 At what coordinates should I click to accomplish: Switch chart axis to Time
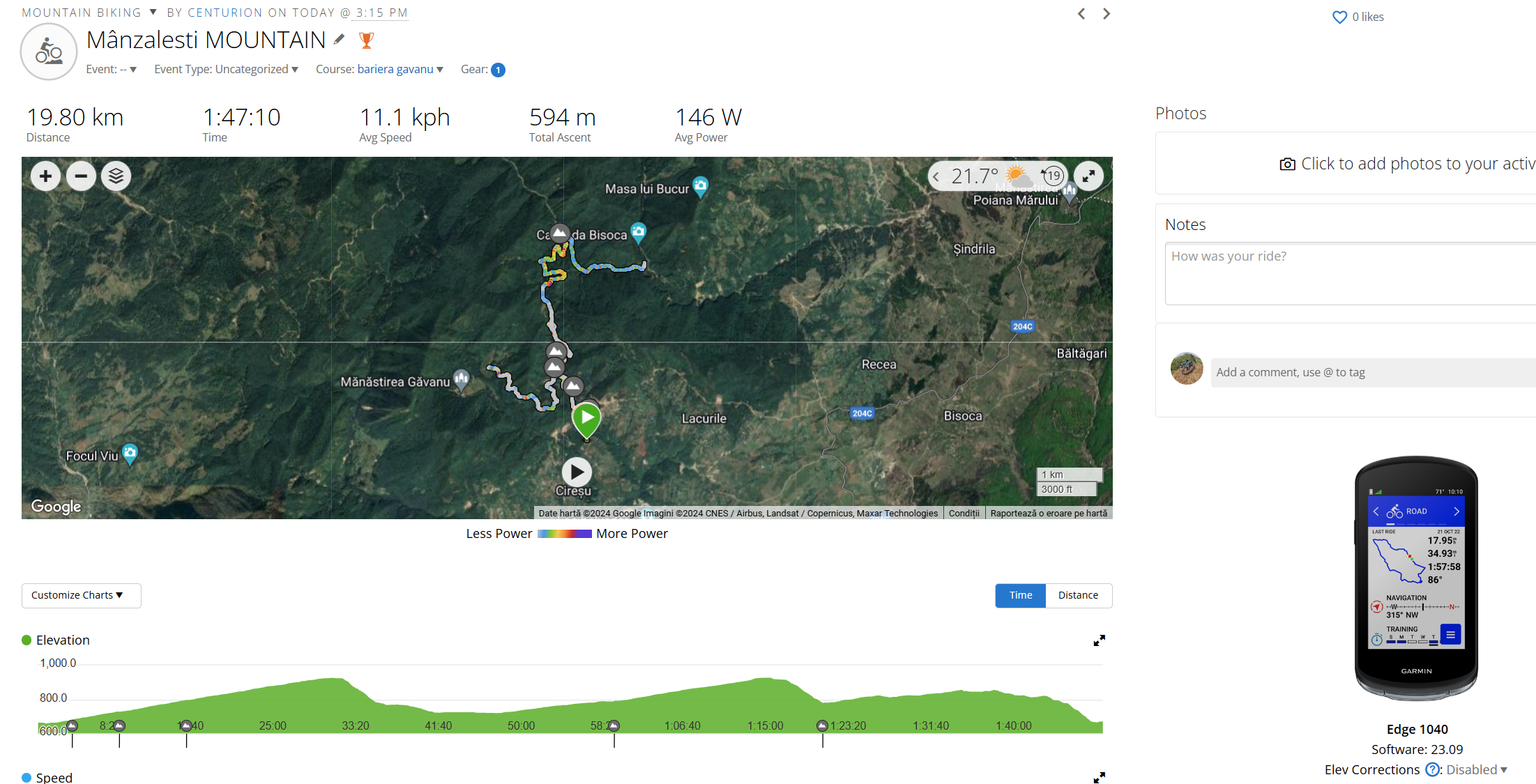tap(1021, 596)
